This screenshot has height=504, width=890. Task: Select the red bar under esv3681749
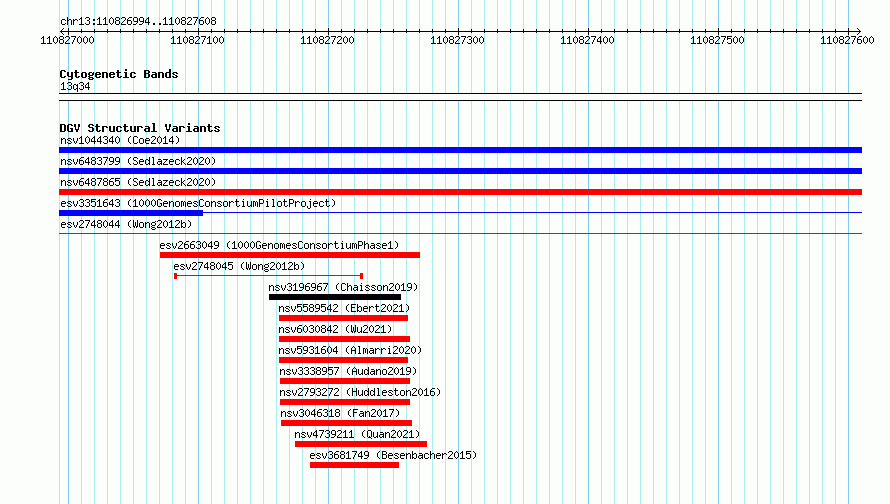click(354, 465)
